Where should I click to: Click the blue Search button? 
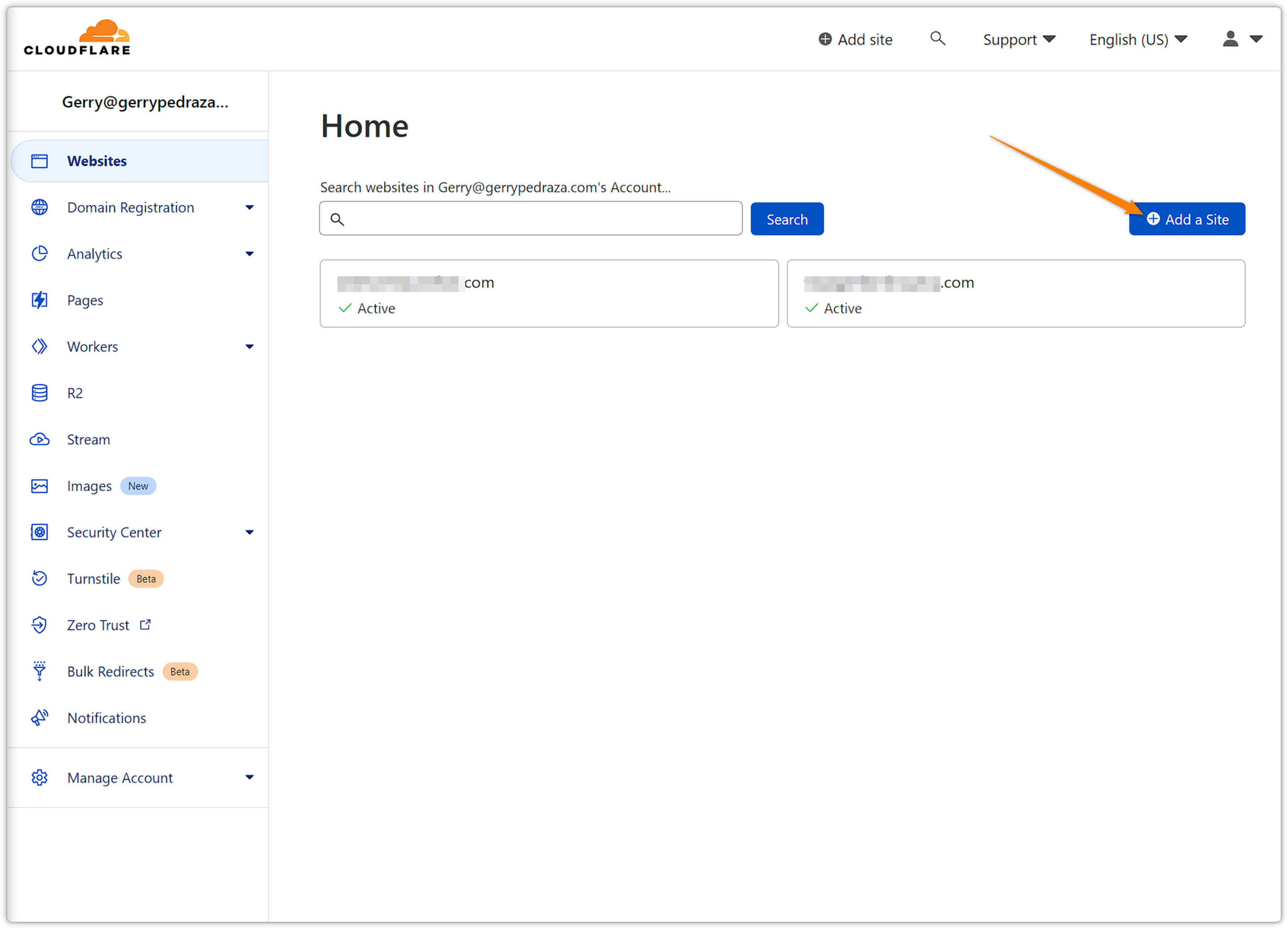coord(787,219)
